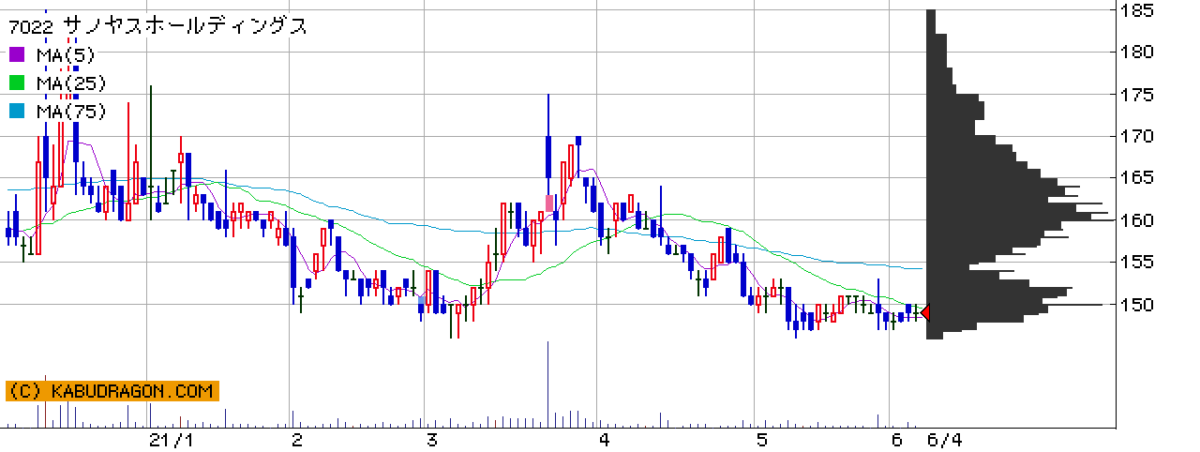Click the tallest volume bar in March
The image size is (1200, 452).
pyautogui.click(x=548, y=384)
